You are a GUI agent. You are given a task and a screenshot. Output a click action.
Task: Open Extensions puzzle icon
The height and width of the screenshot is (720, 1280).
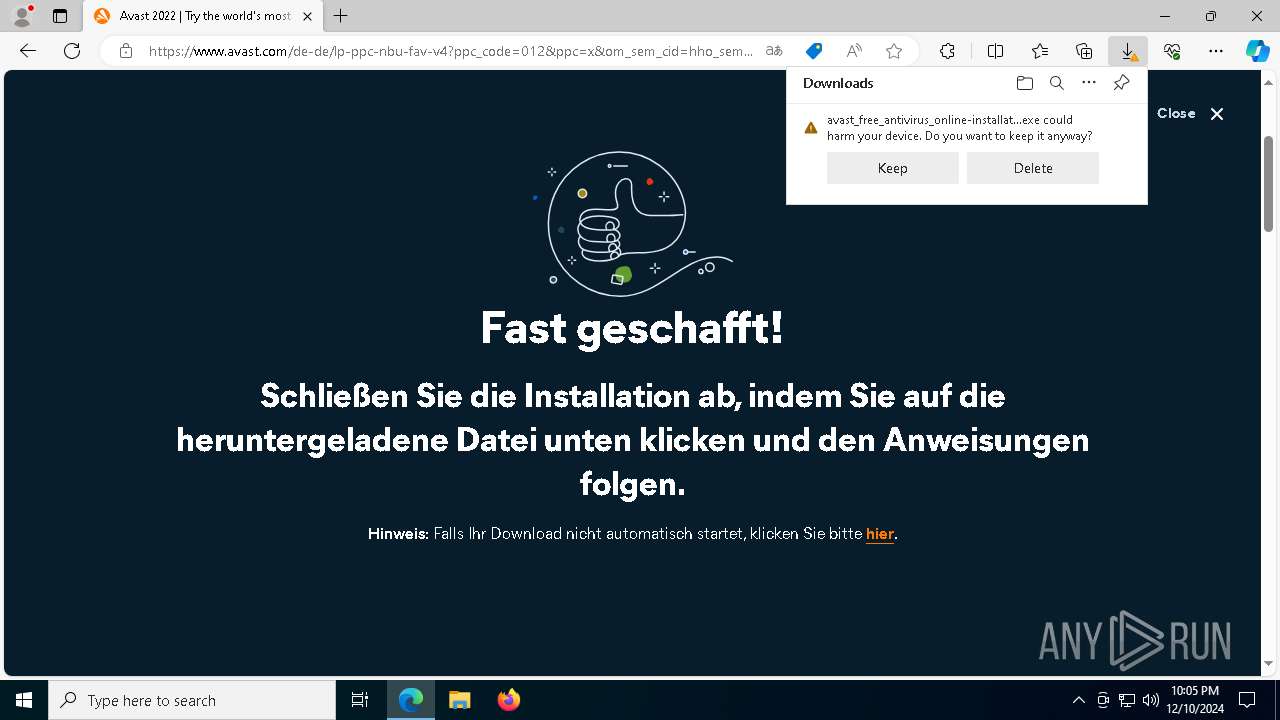(x=947, y=51)
